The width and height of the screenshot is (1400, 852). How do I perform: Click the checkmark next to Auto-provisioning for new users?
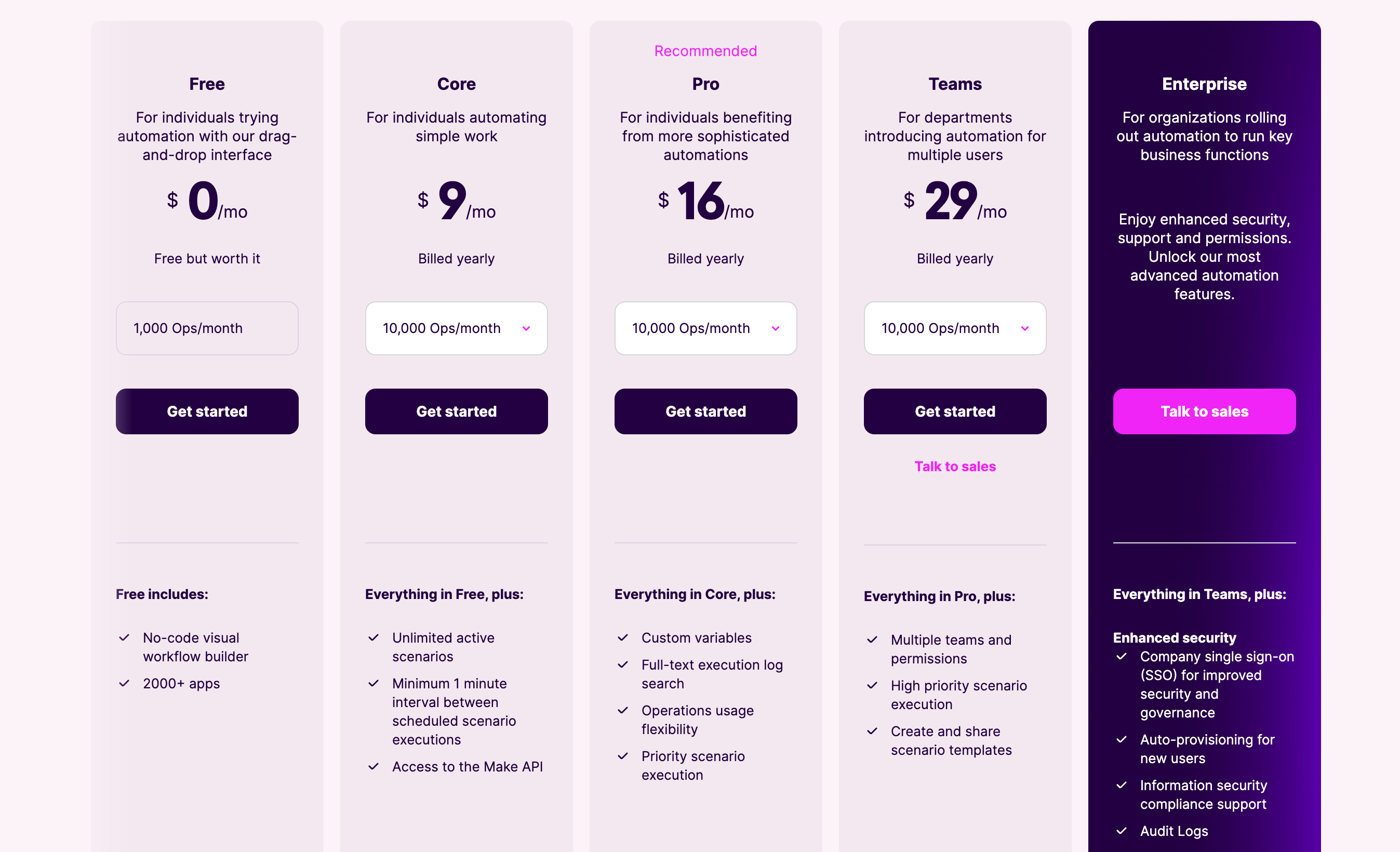pos(1122,740)
